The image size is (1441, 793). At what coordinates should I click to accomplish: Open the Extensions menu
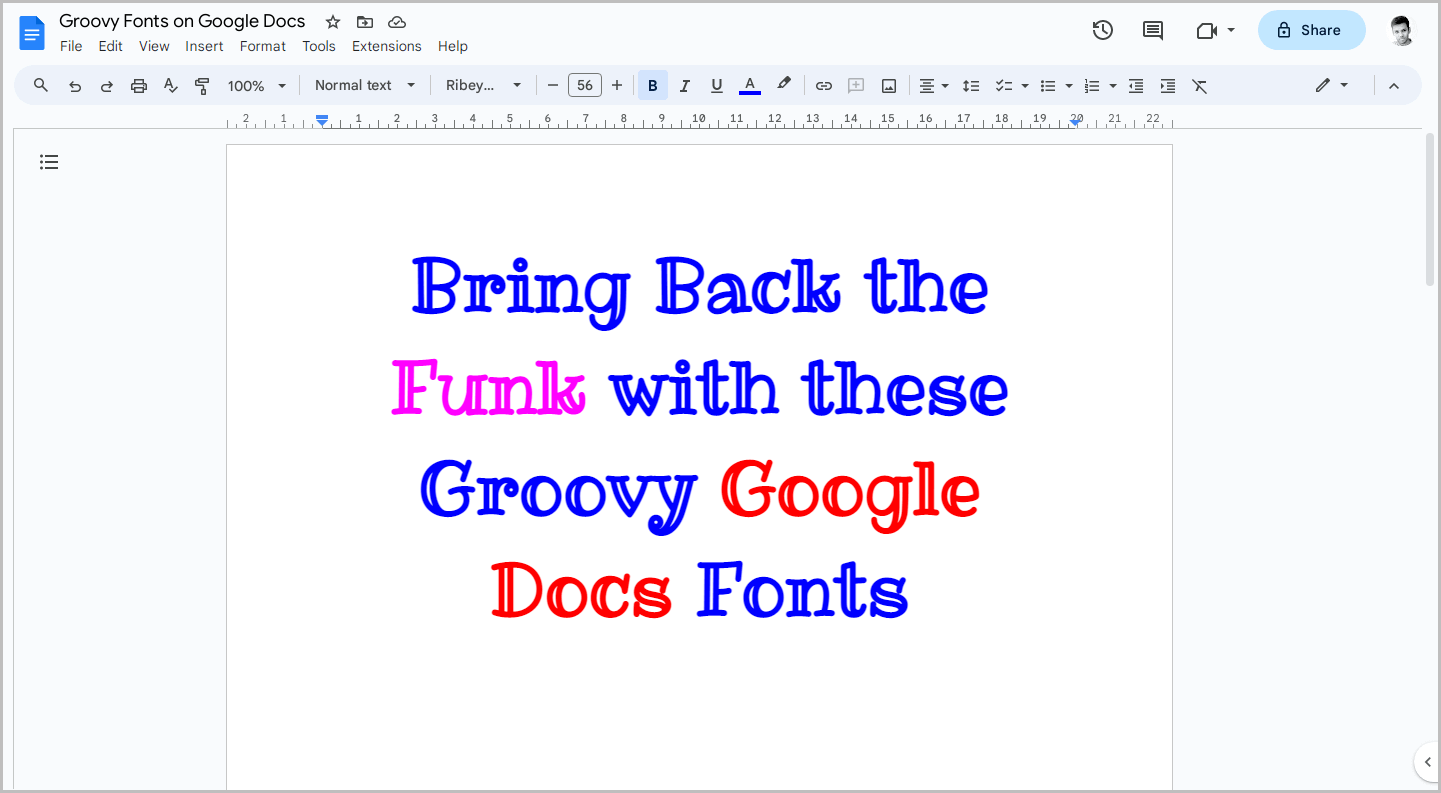pyautogui.click(x=386, y=46)
